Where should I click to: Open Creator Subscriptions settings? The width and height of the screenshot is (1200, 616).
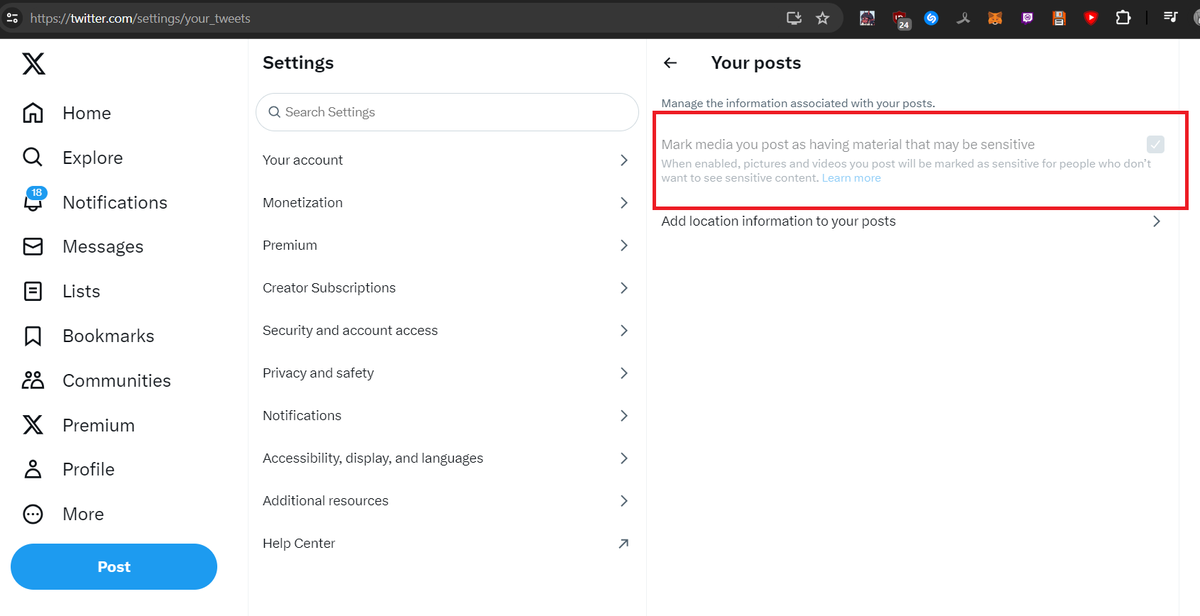(x=447, y=288)
